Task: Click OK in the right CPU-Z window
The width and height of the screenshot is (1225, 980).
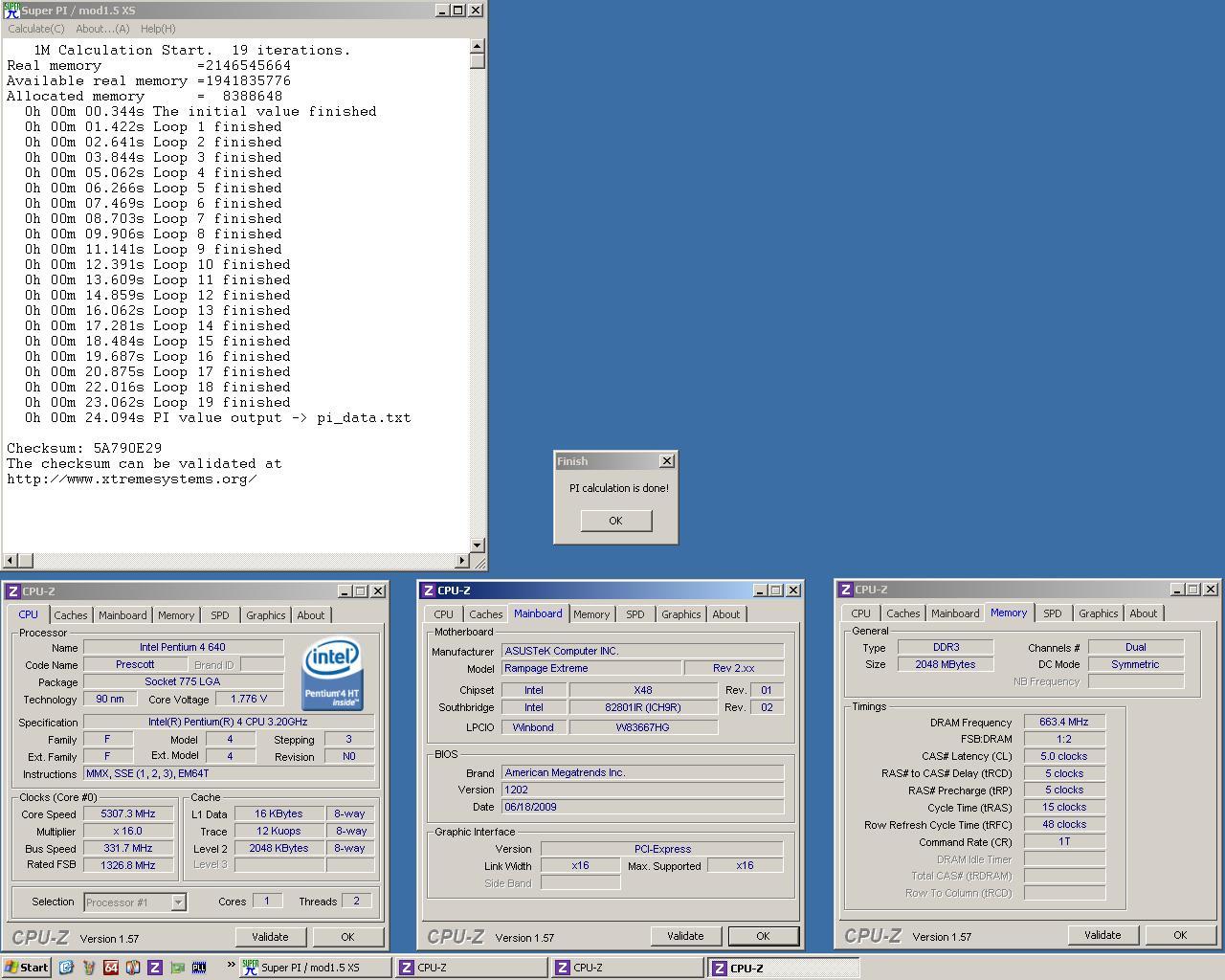Action: 1180,935
